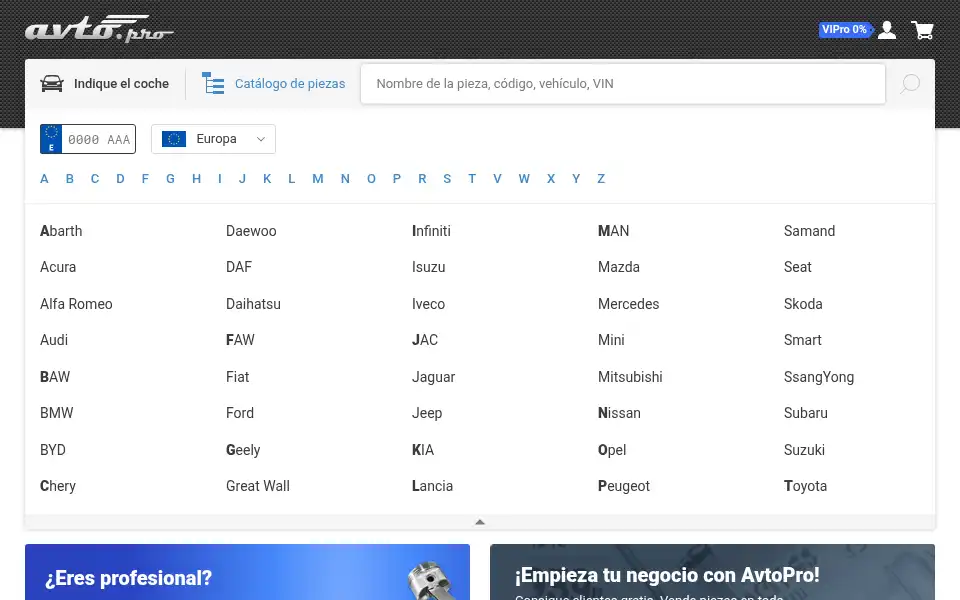960x600 pixels.
Task: Collapse the brand list with the up arrow
Action: (x=480, y=522)
